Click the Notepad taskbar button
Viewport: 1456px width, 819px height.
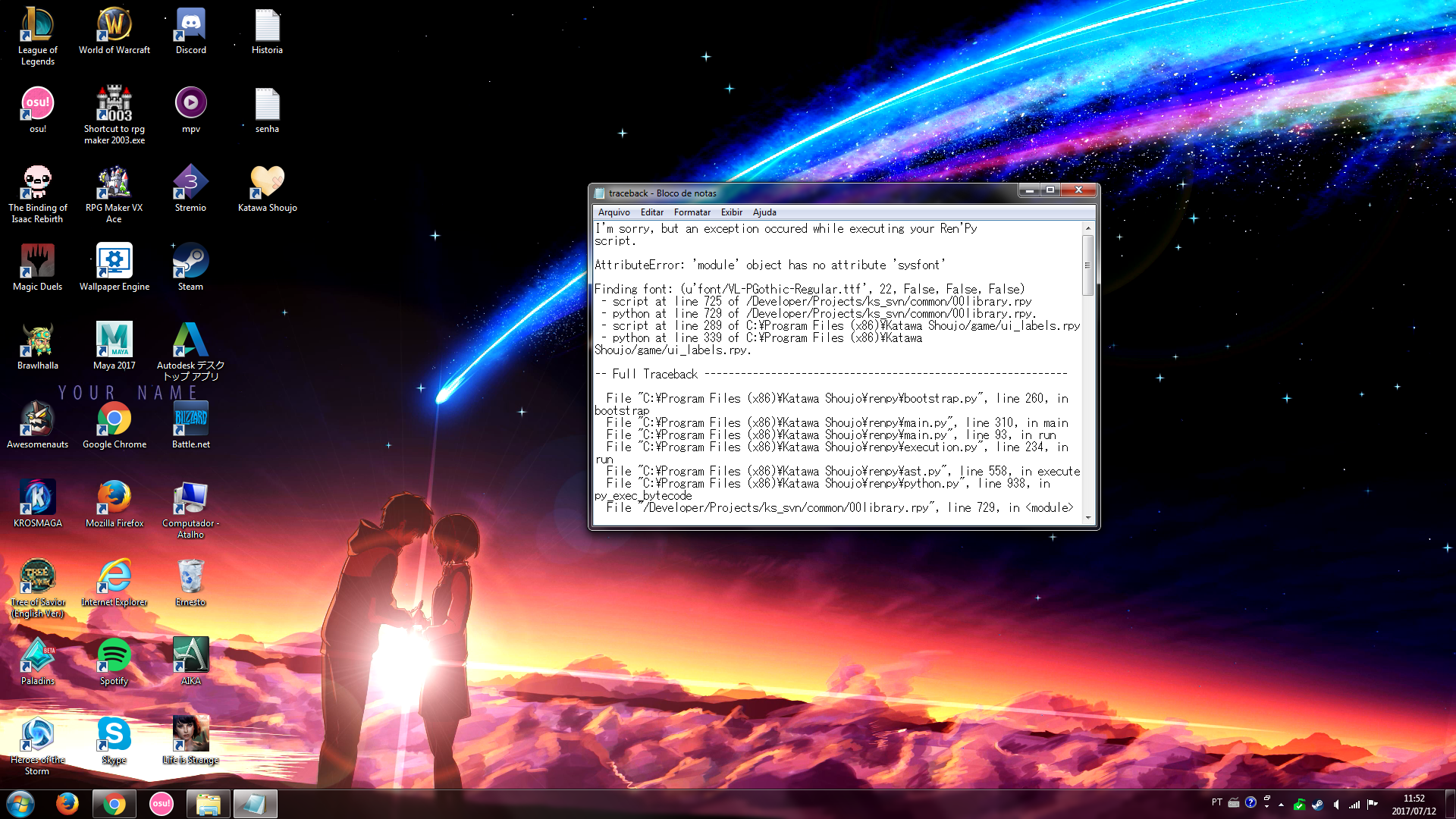255,804
